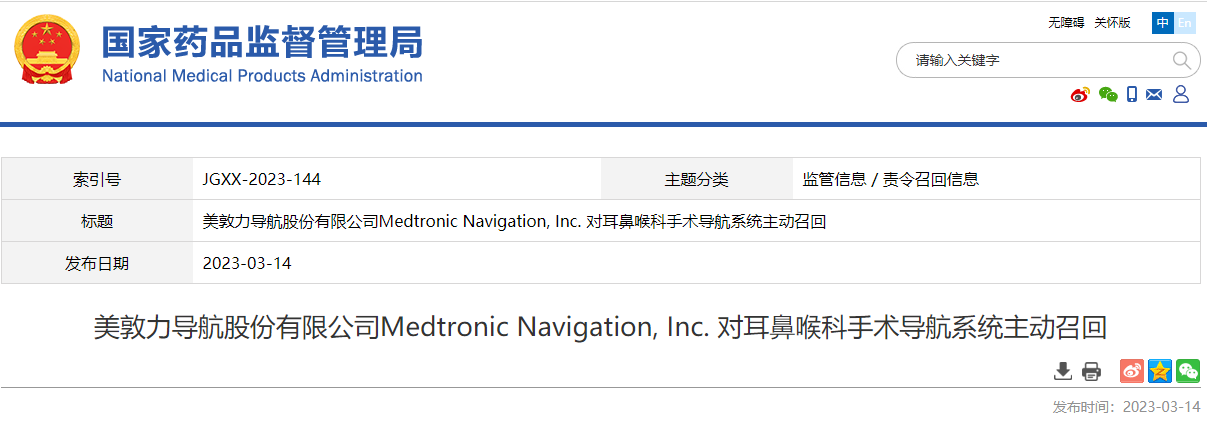Image resolution: width=1207 pixels, height=422 pixels.
Task: Download the article via download icon
Action: [1063, 371]
